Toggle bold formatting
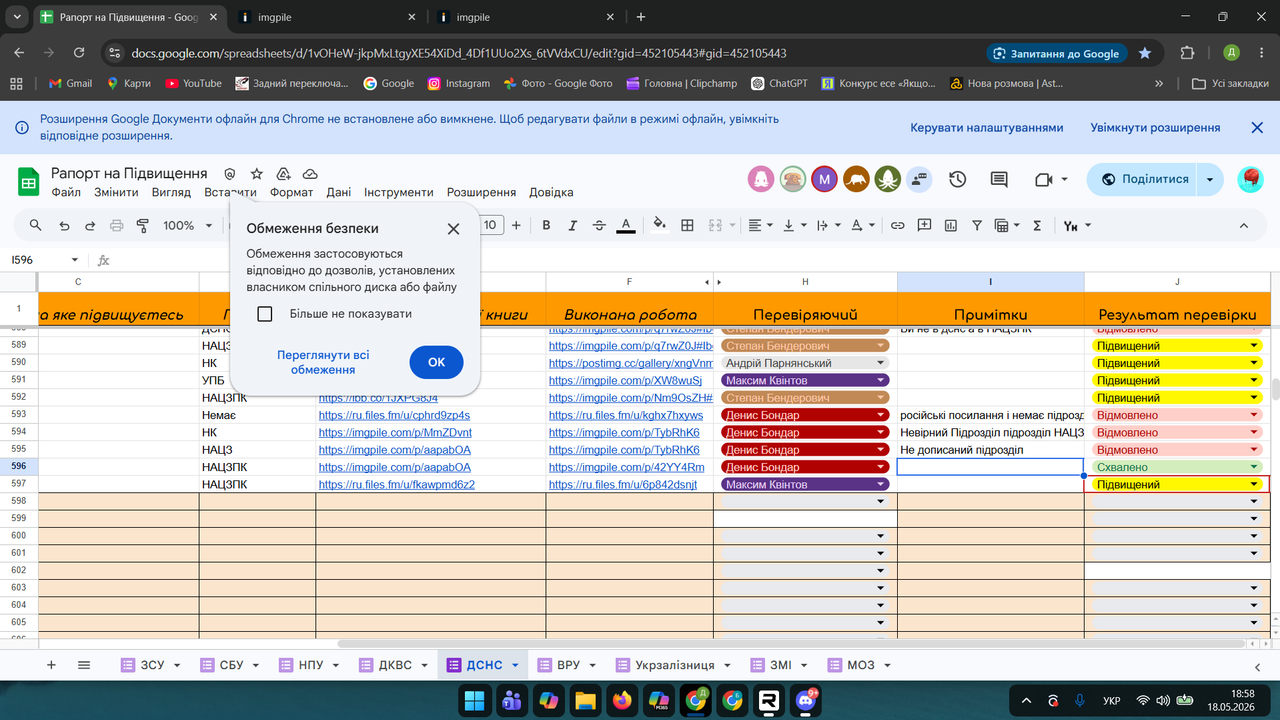Viewport: 1280px width, 720px height. click(546, 226)
